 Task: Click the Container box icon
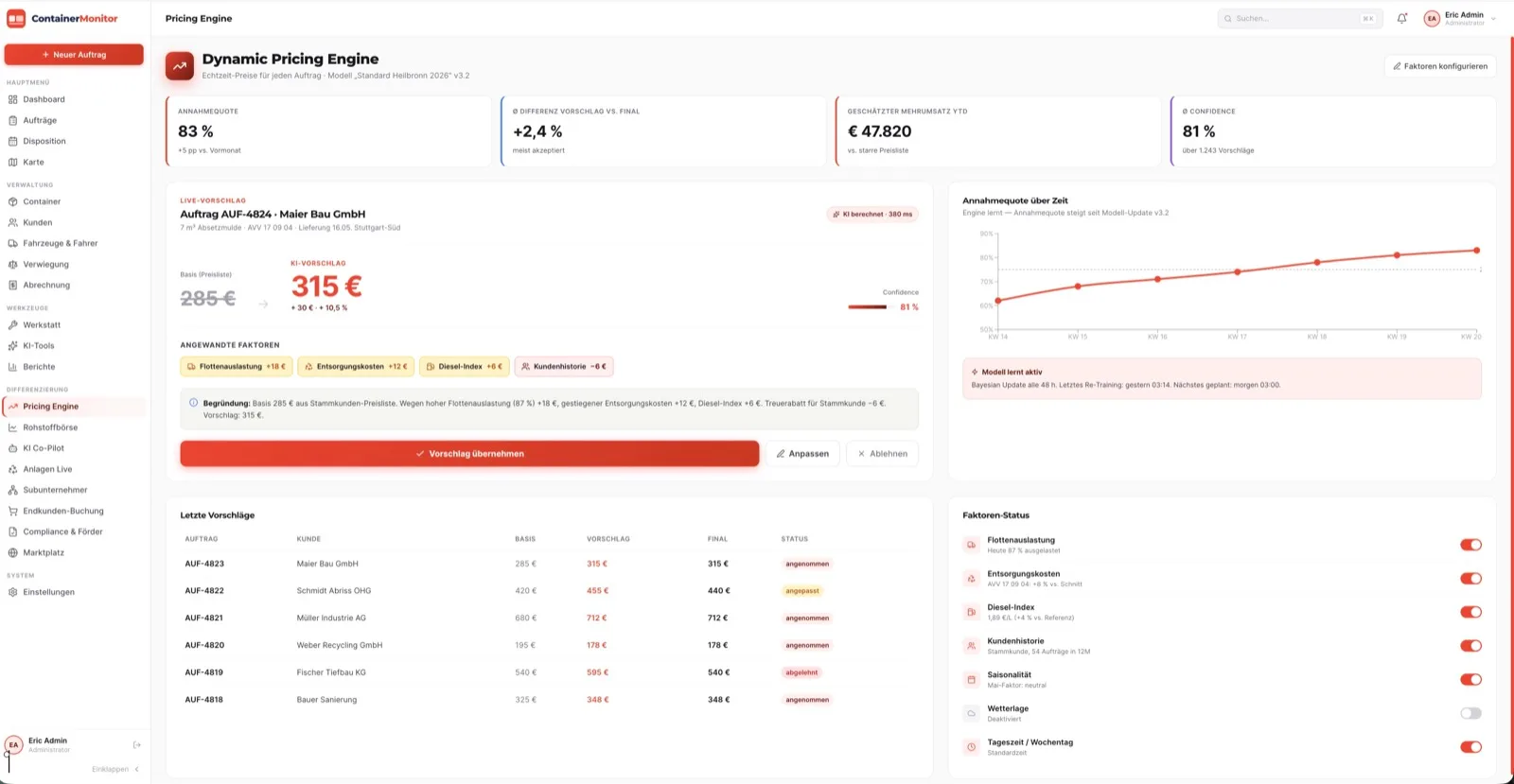[x=13, y=201]
